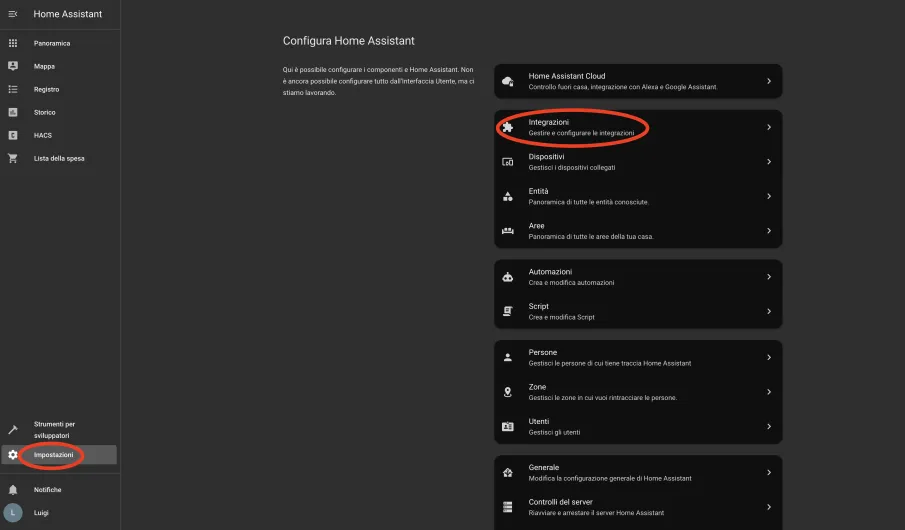The image size is (905, 530).
Task: Open Mappa in the sidebar
Action: pos(60,66)
